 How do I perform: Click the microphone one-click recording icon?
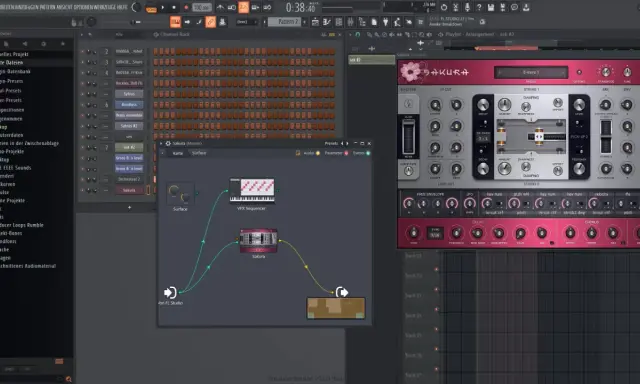click(x=467, y=7)
